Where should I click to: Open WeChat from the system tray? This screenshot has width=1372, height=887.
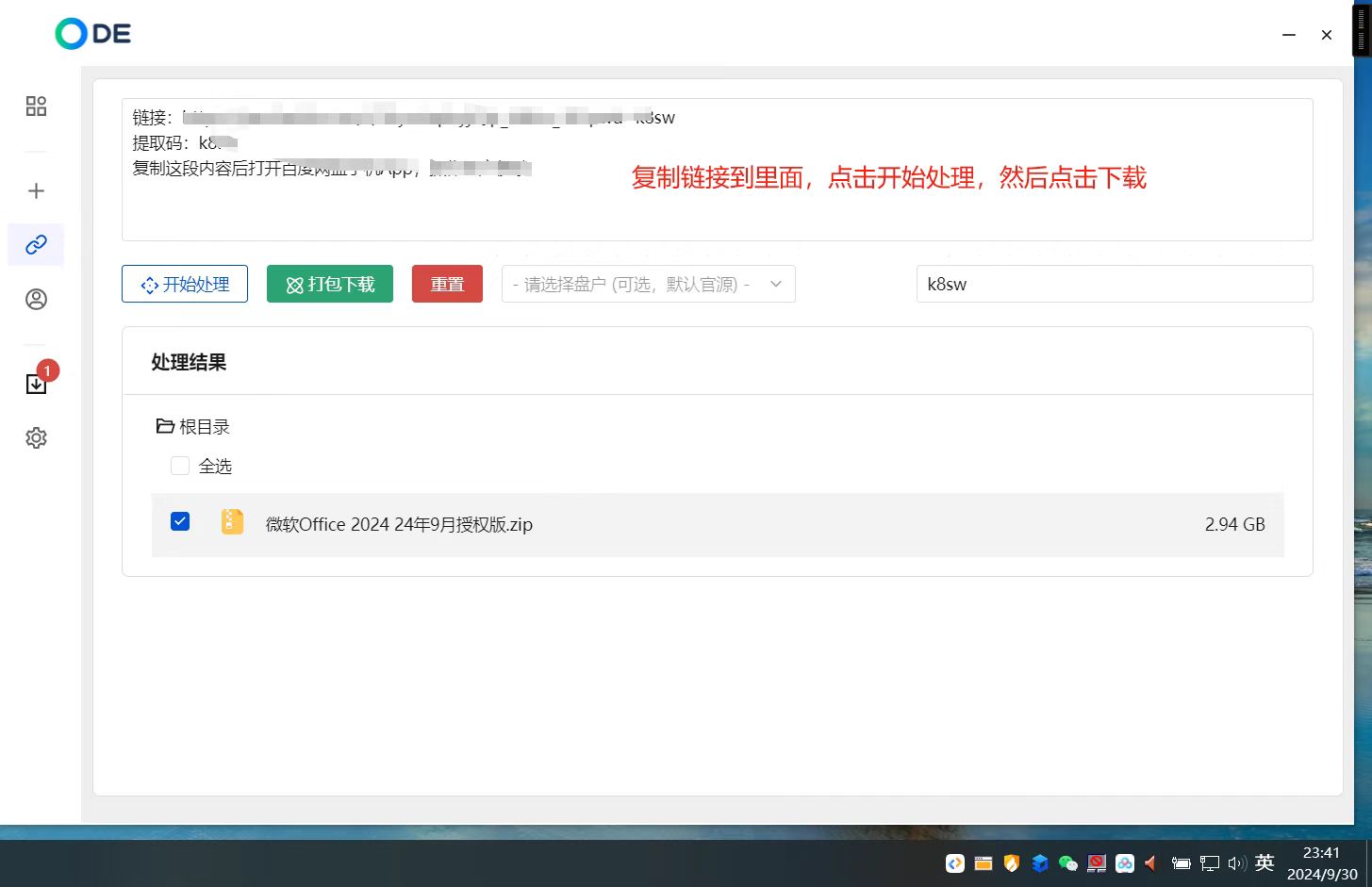[x=1067, y=863]
